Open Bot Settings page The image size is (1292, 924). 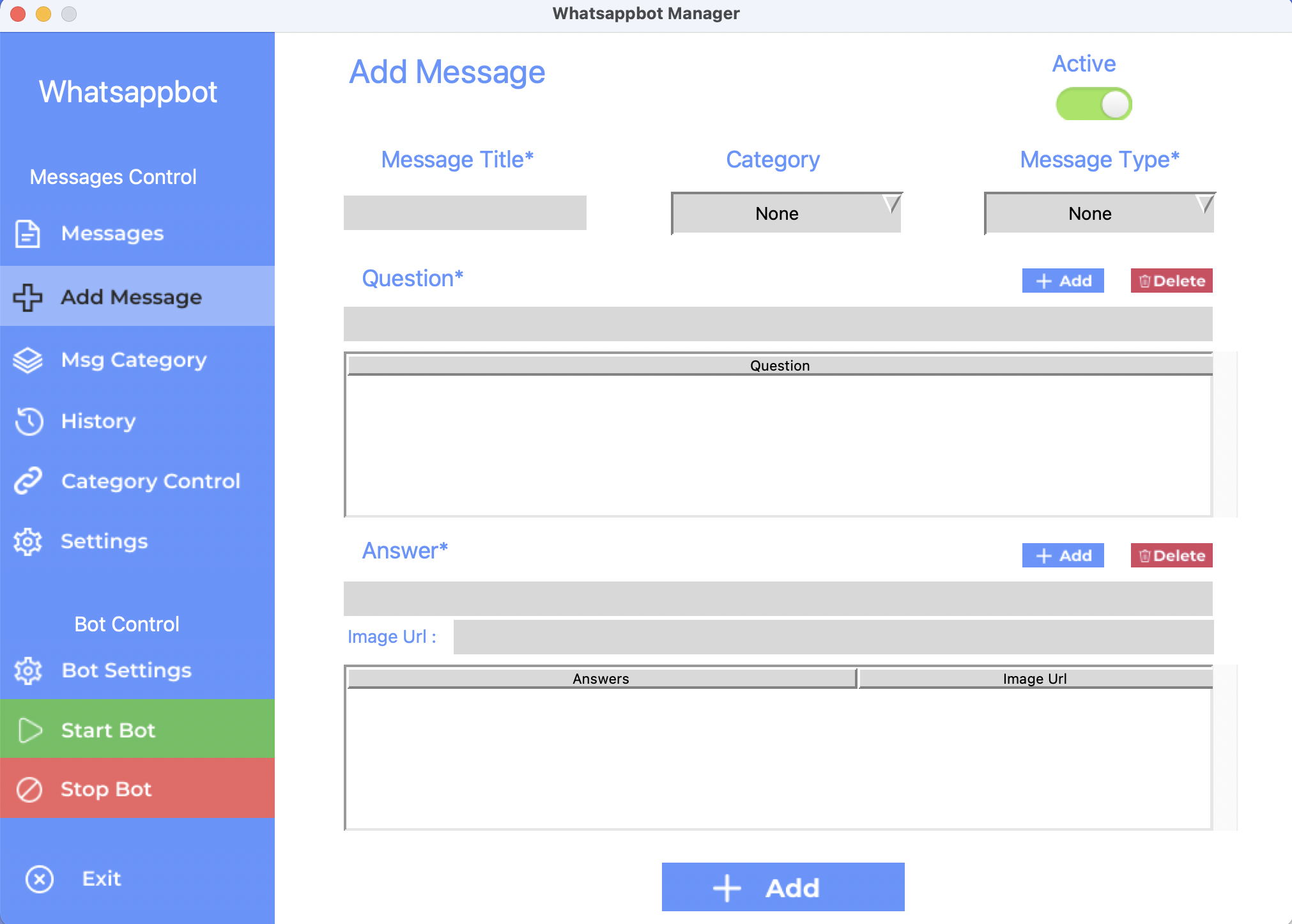point(137,670)
